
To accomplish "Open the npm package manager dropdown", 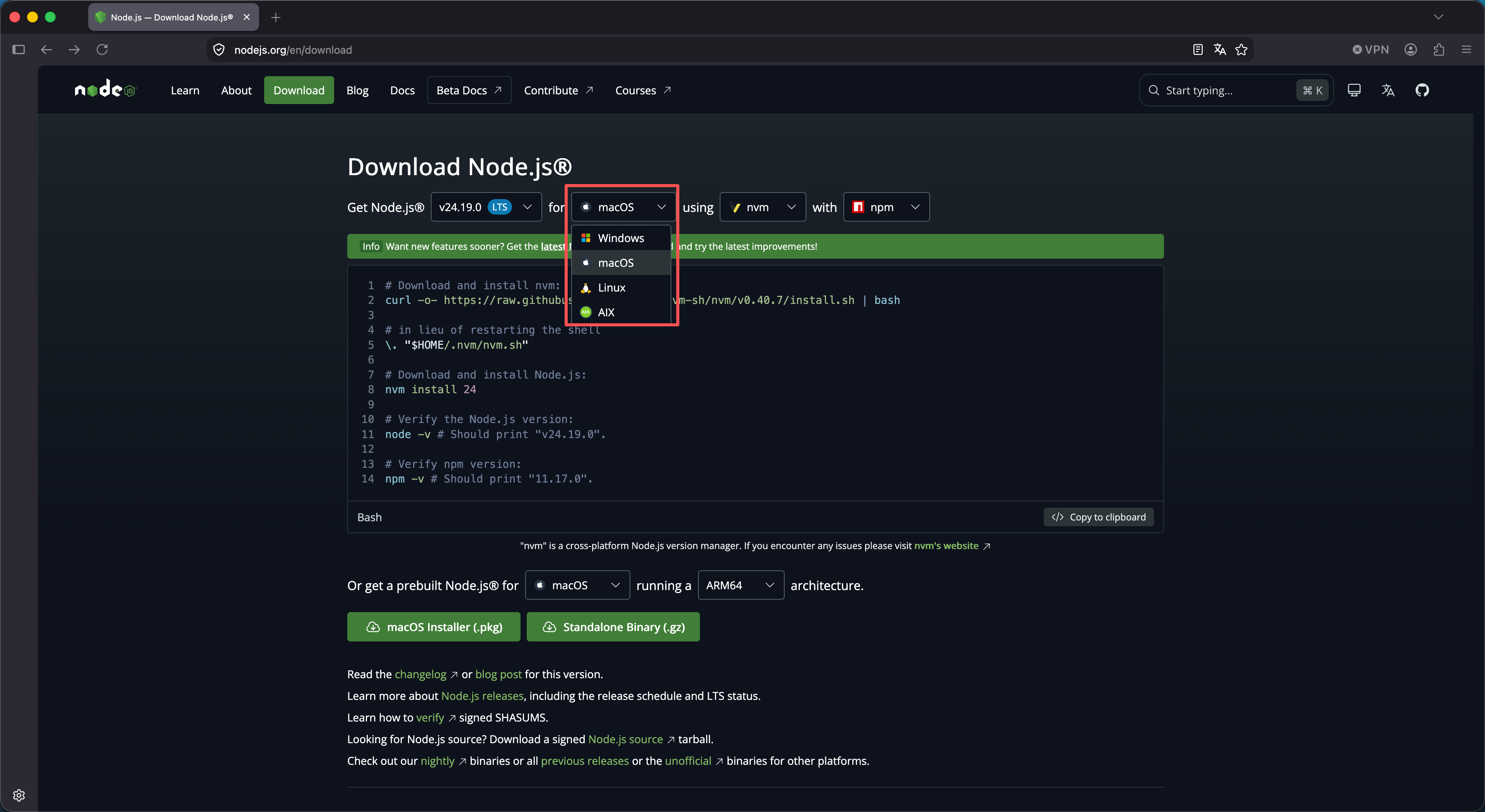I will [x=886, y=207].
